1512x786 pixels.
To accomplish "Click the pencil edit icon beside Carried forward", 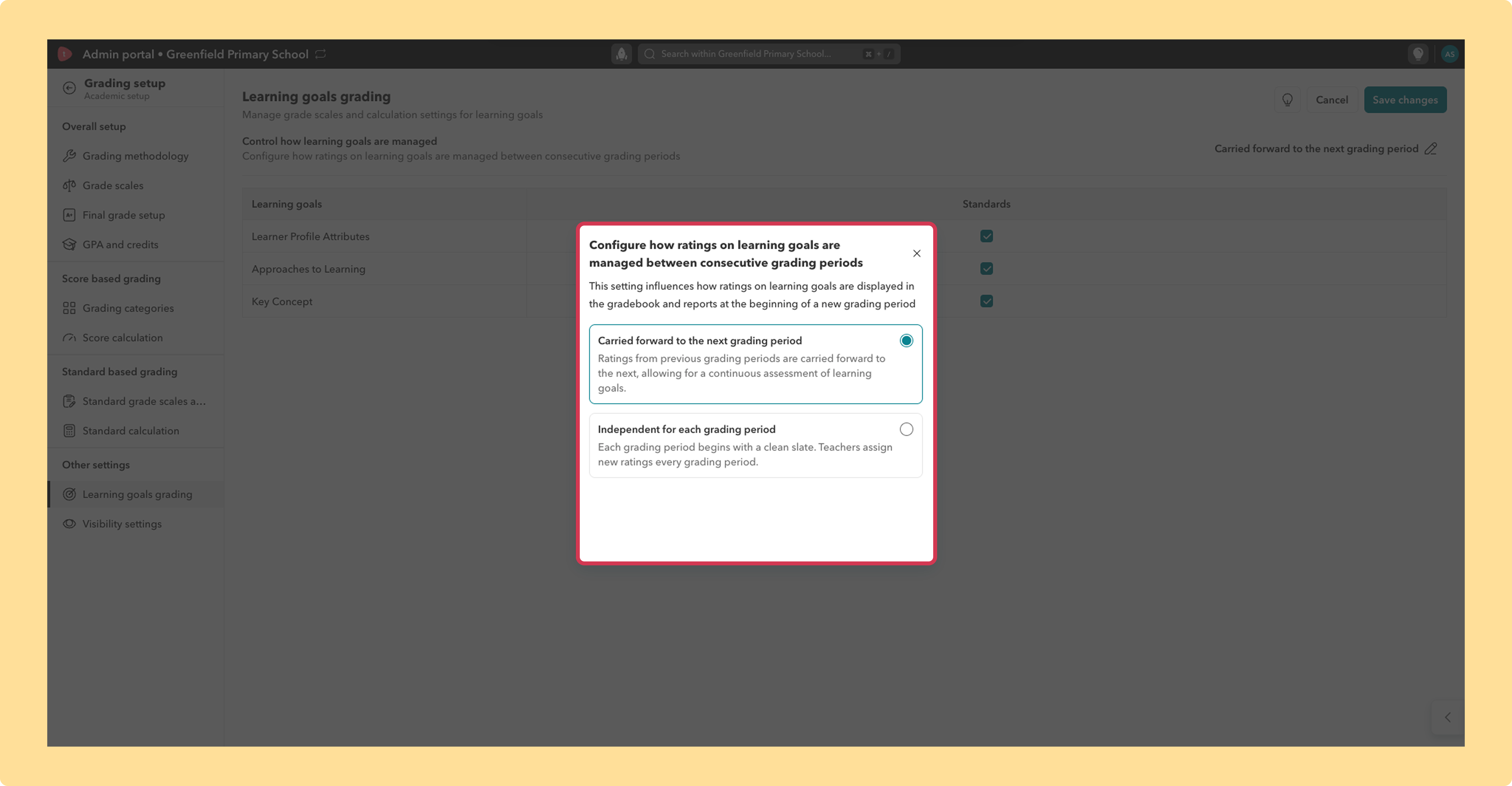I will pyautogui.click(x=1431, y=149).
